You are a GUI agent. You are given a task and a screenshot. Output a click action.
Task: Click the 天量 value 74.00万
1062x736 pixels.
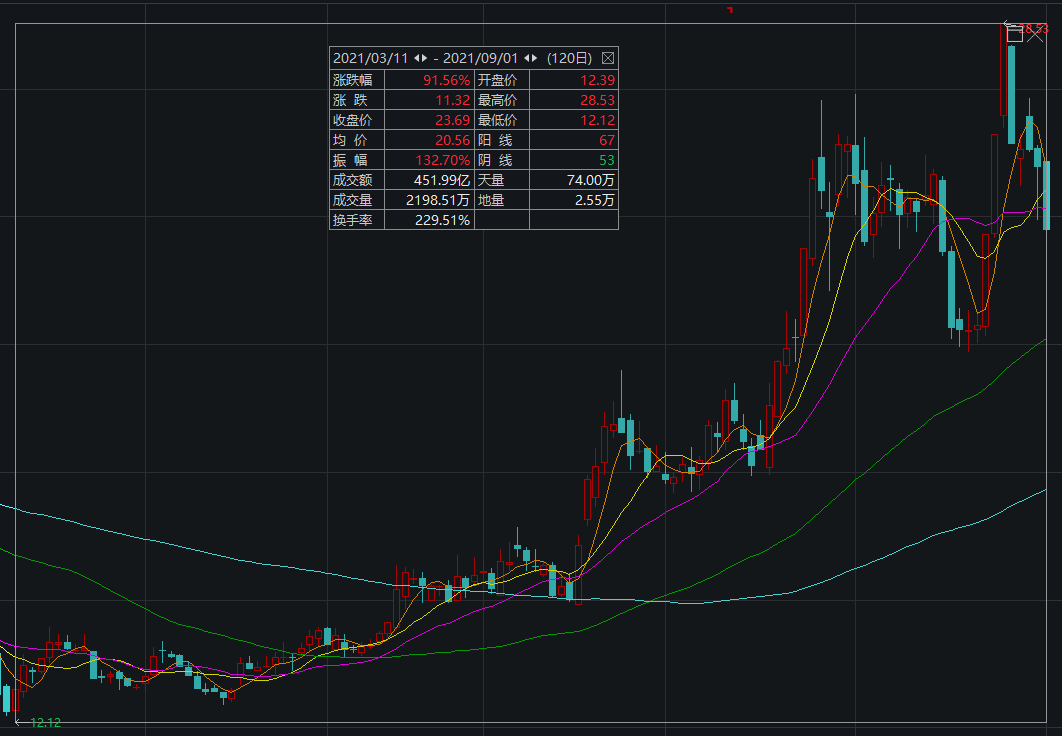click(x=592, y=180)
